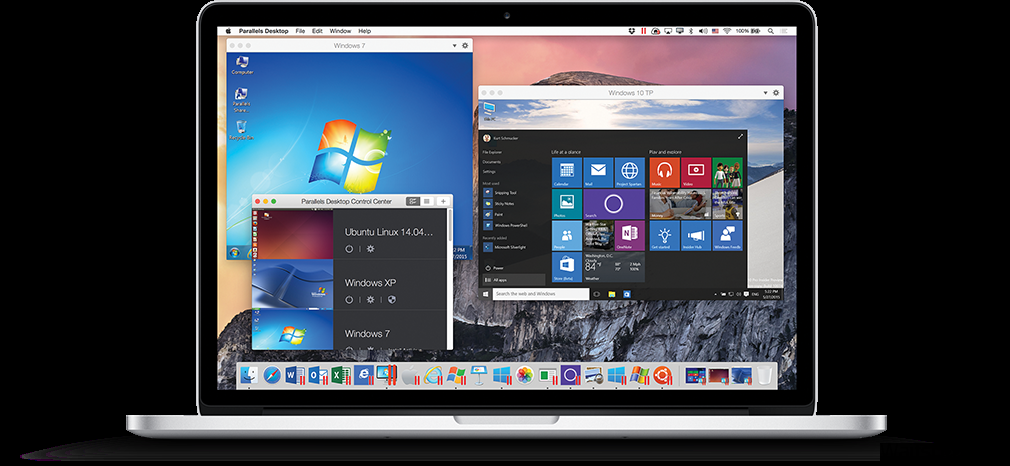Add a new virtual machine with plus button
This screenshot has height=466, width=1010.
443,201
